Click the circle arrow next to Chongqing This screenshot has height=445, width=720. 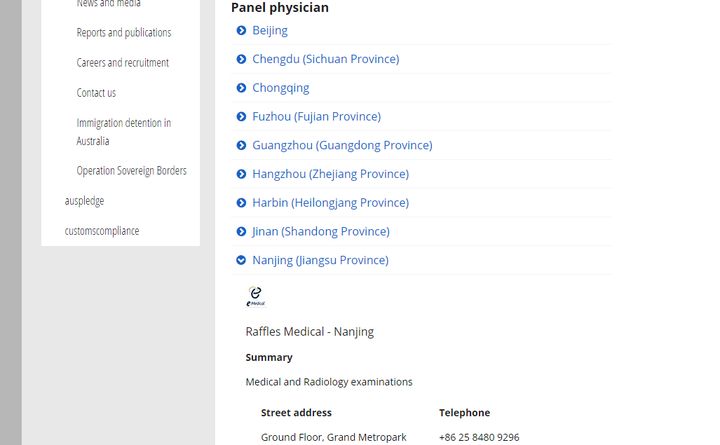tap(241, 88)
